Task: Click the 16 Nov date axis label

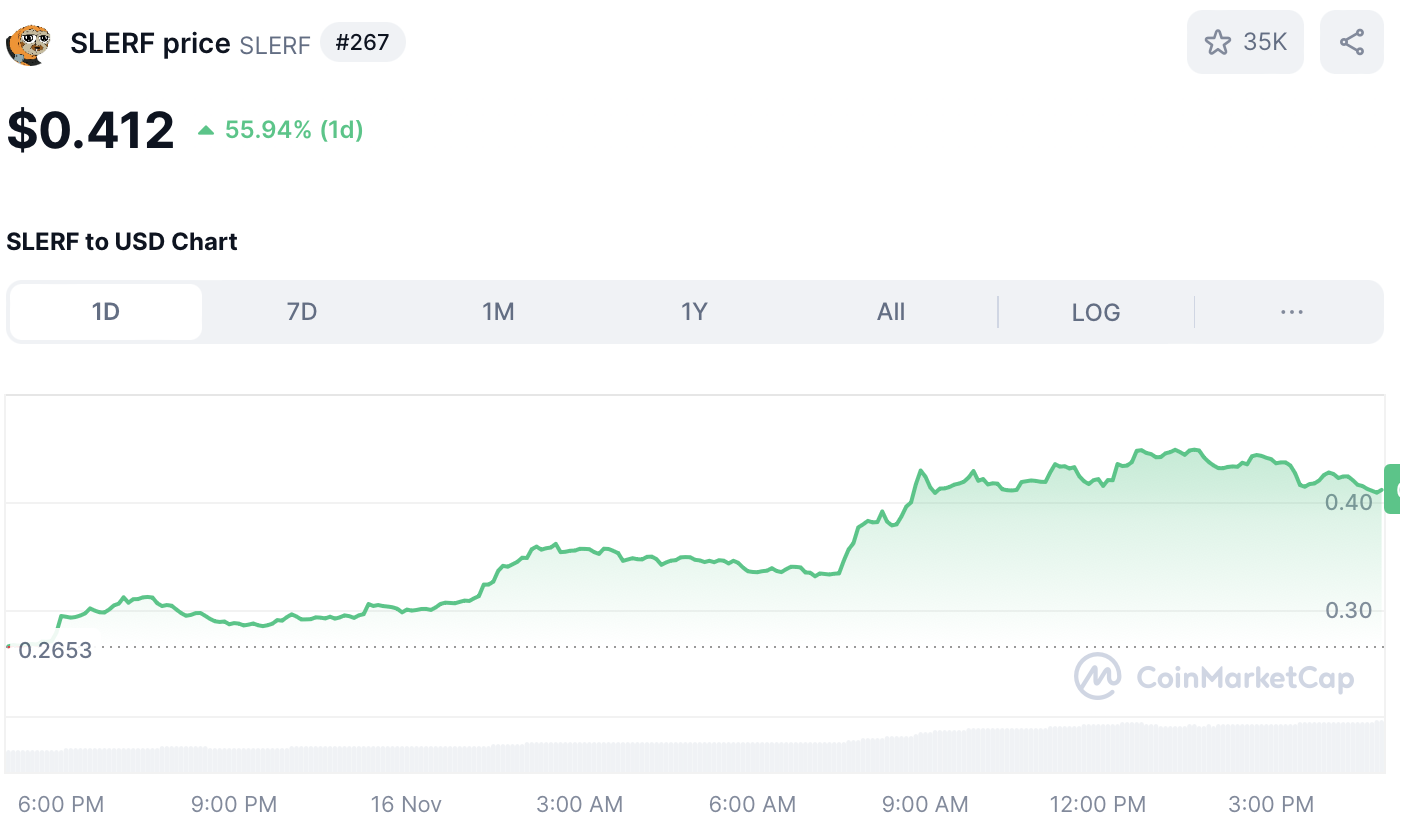Action: tap(406, 804)
